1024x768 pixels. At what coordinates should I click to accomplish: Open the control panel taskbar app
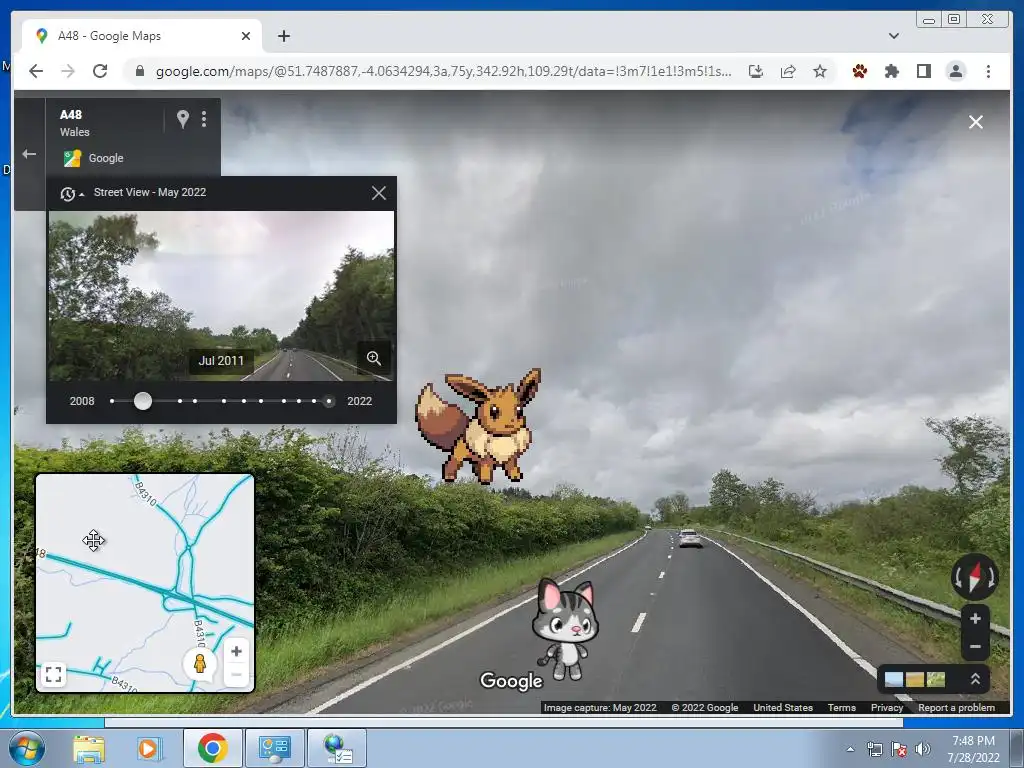(x=274, y=748)
